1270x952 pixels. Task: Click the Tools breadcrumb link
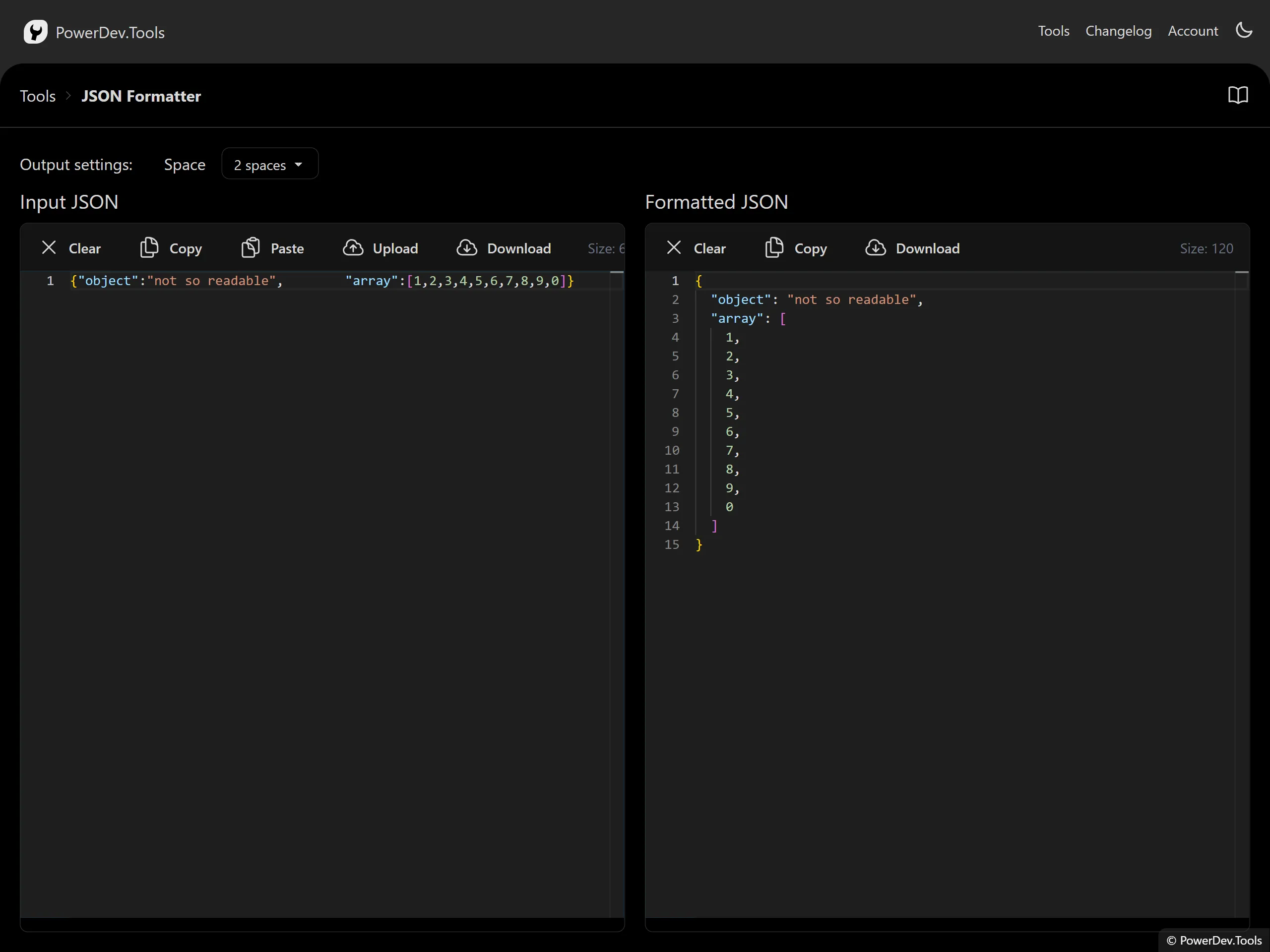[37, 96]
